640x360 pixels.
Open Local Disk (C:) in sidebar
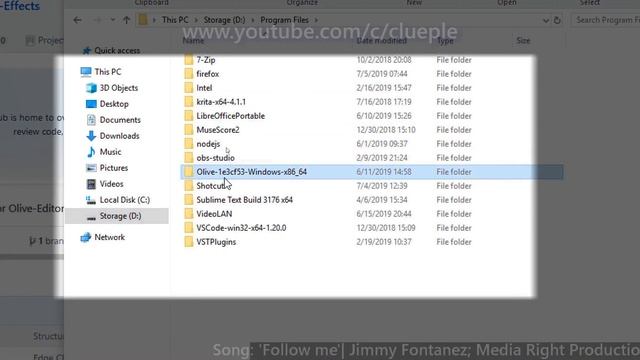pos(124,200)
